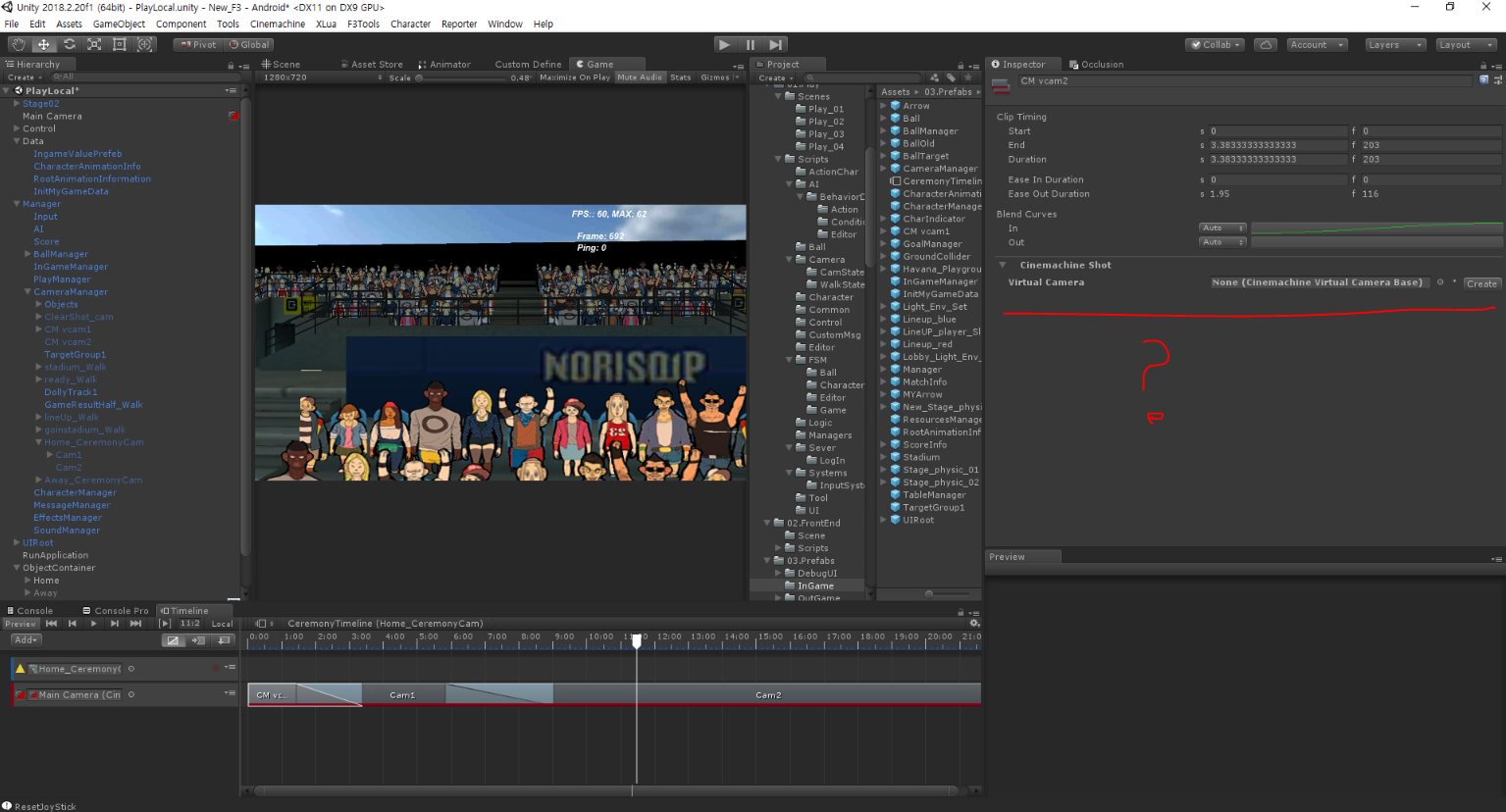Toggle the Timeline Preview button
The width and height of the screenshot is (1506, 812).
pos(20,624)
